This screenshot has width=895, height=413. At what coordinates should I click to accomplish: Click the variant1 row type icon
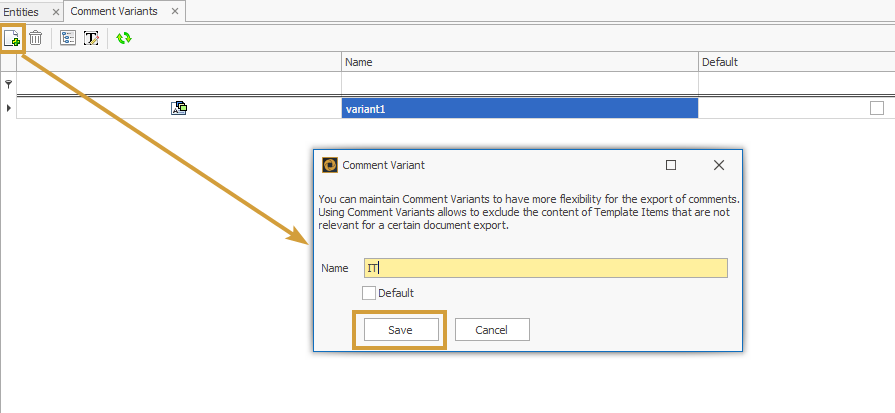tap(179, 108)
